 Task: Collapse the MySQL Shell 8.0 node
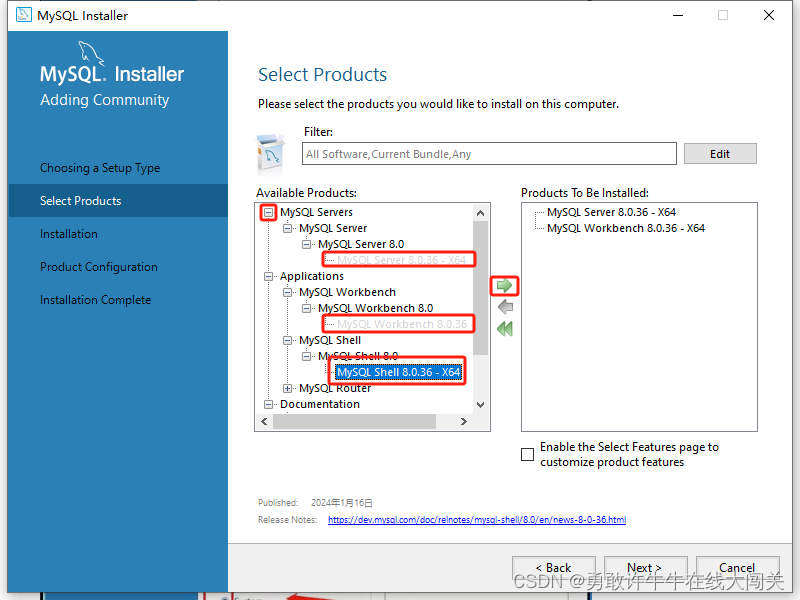[306, 356]
